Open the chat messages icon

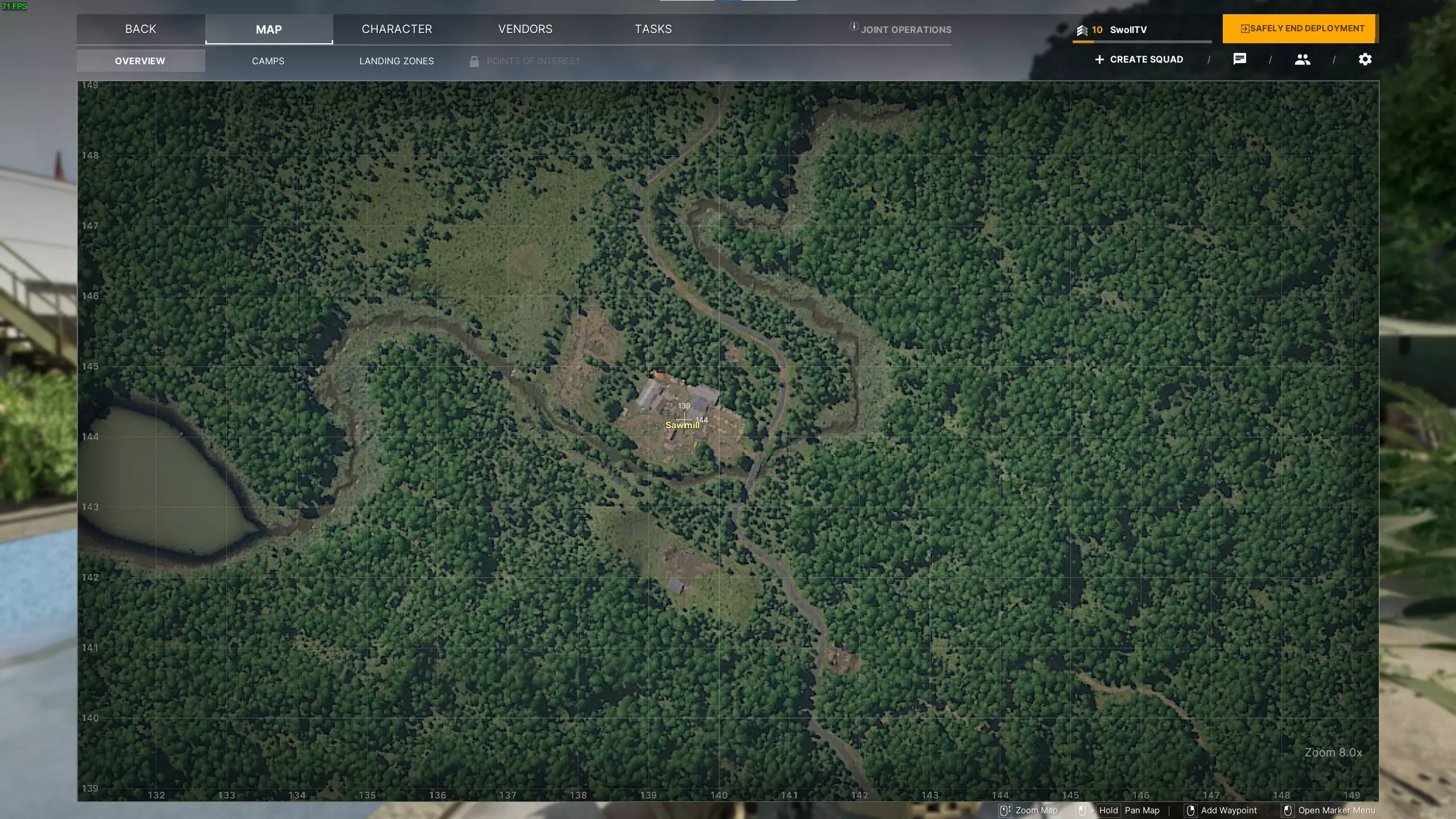point(1240,59)
